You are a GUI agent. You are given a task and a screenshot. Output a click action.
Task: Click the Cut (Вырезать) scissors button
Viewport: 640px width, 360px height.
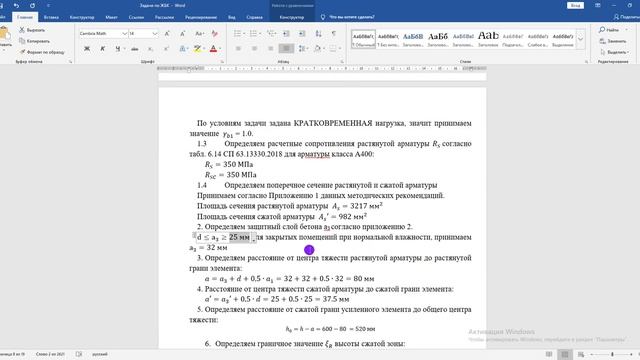pyautogui.click(x=32, y=30)
